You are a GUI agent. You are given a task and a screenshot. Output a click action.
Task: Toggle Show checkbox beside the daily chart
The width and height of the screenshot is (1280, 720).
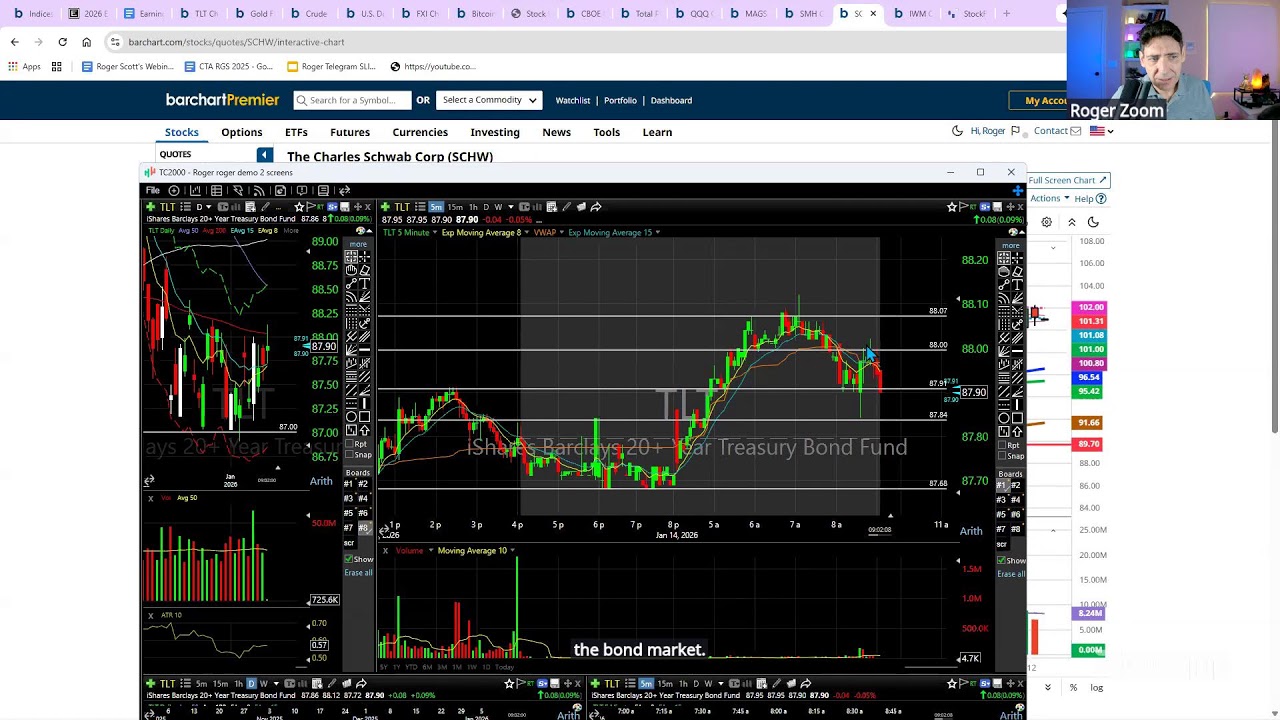pos(349,559)
